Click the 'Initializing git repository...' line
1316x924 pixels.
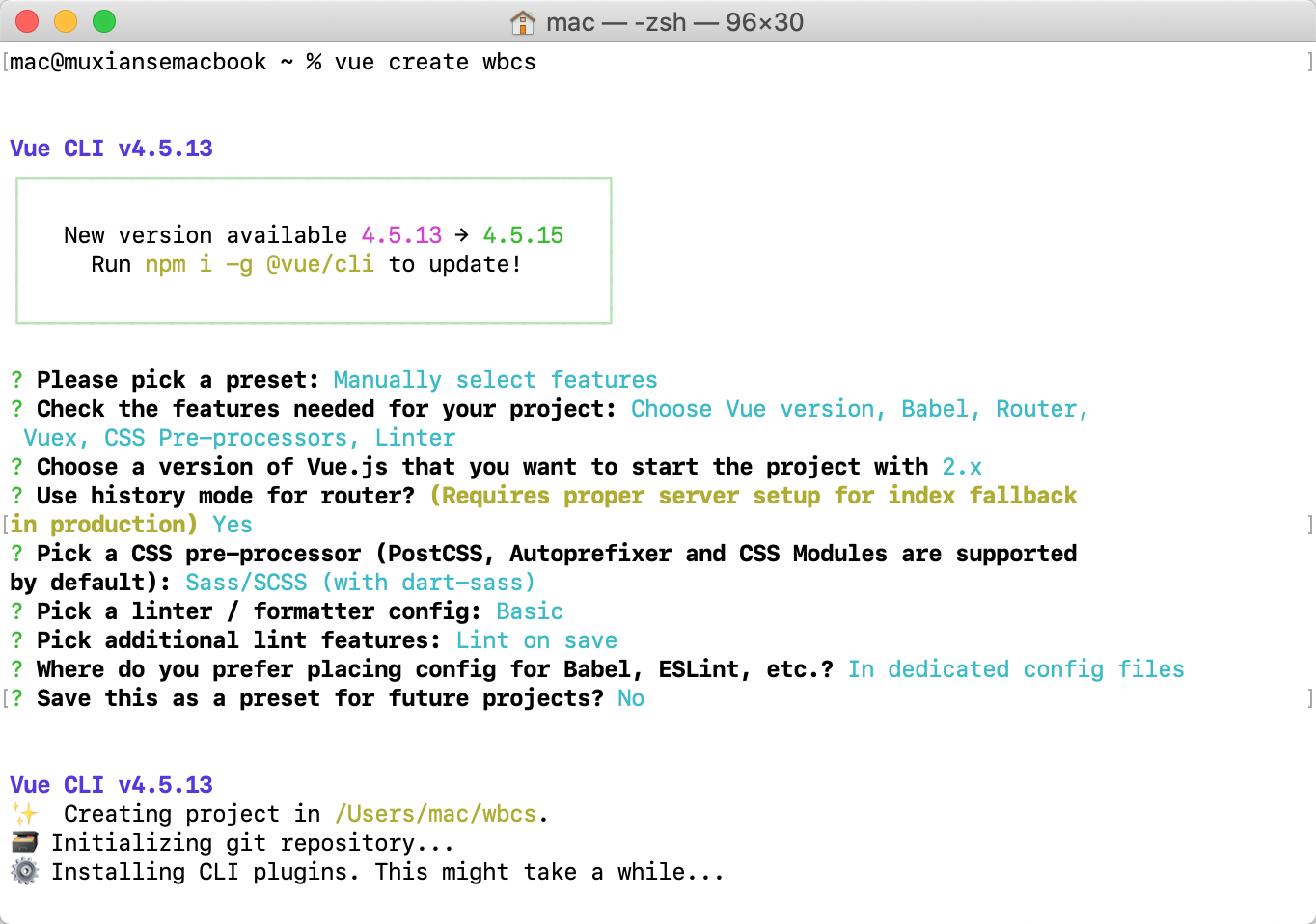point(252,843)
